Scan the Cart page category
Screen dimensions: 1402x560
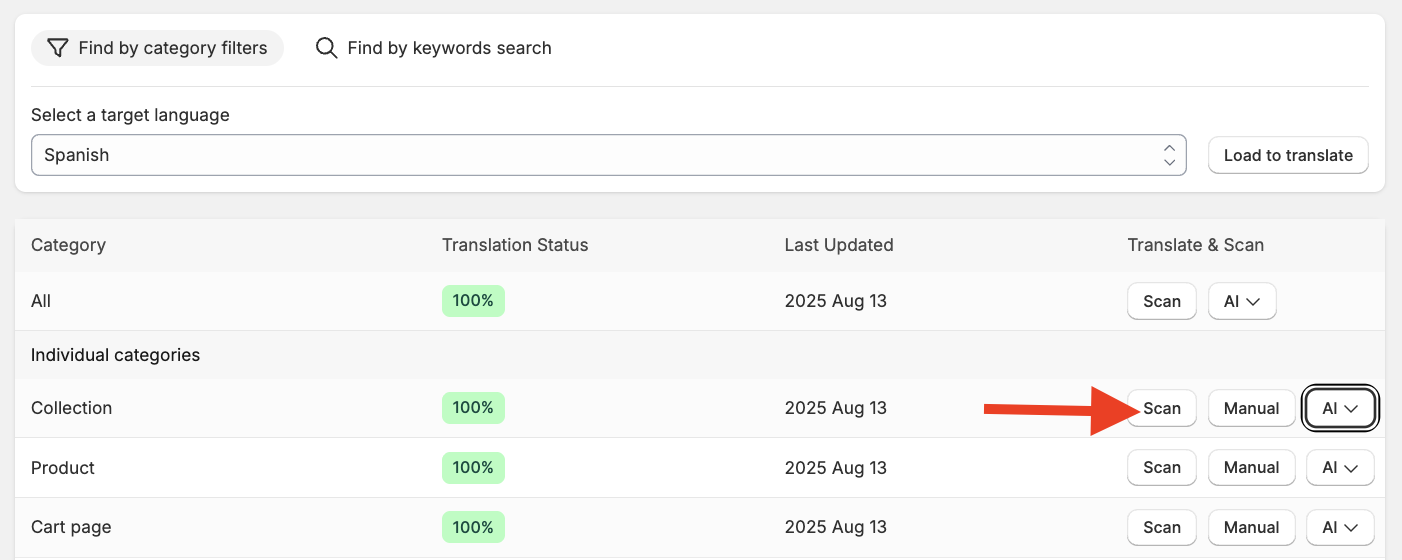coord(1162,528)
